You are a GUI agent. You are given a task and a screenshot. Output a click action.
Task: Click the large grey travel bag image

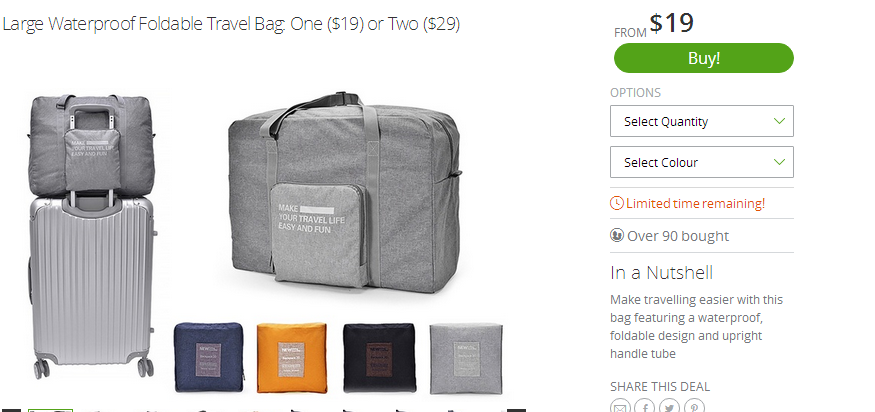coord(344,193)
